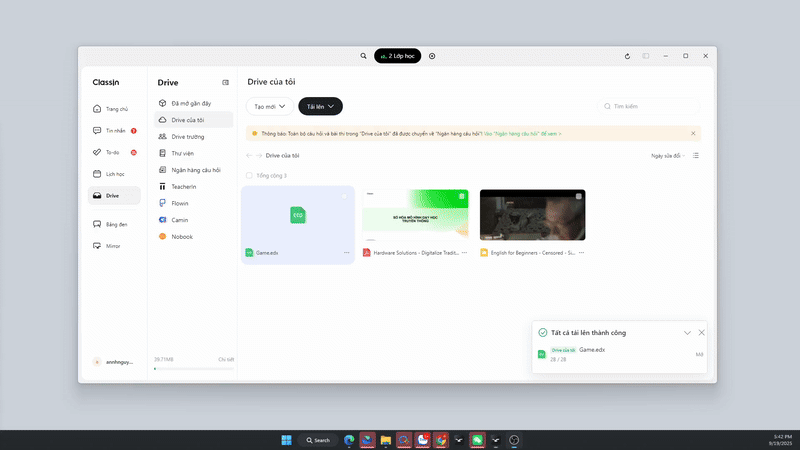The height and width of the screenshot is (450, 800).
Task: Select Thư viện menu item
Action: 193,154
